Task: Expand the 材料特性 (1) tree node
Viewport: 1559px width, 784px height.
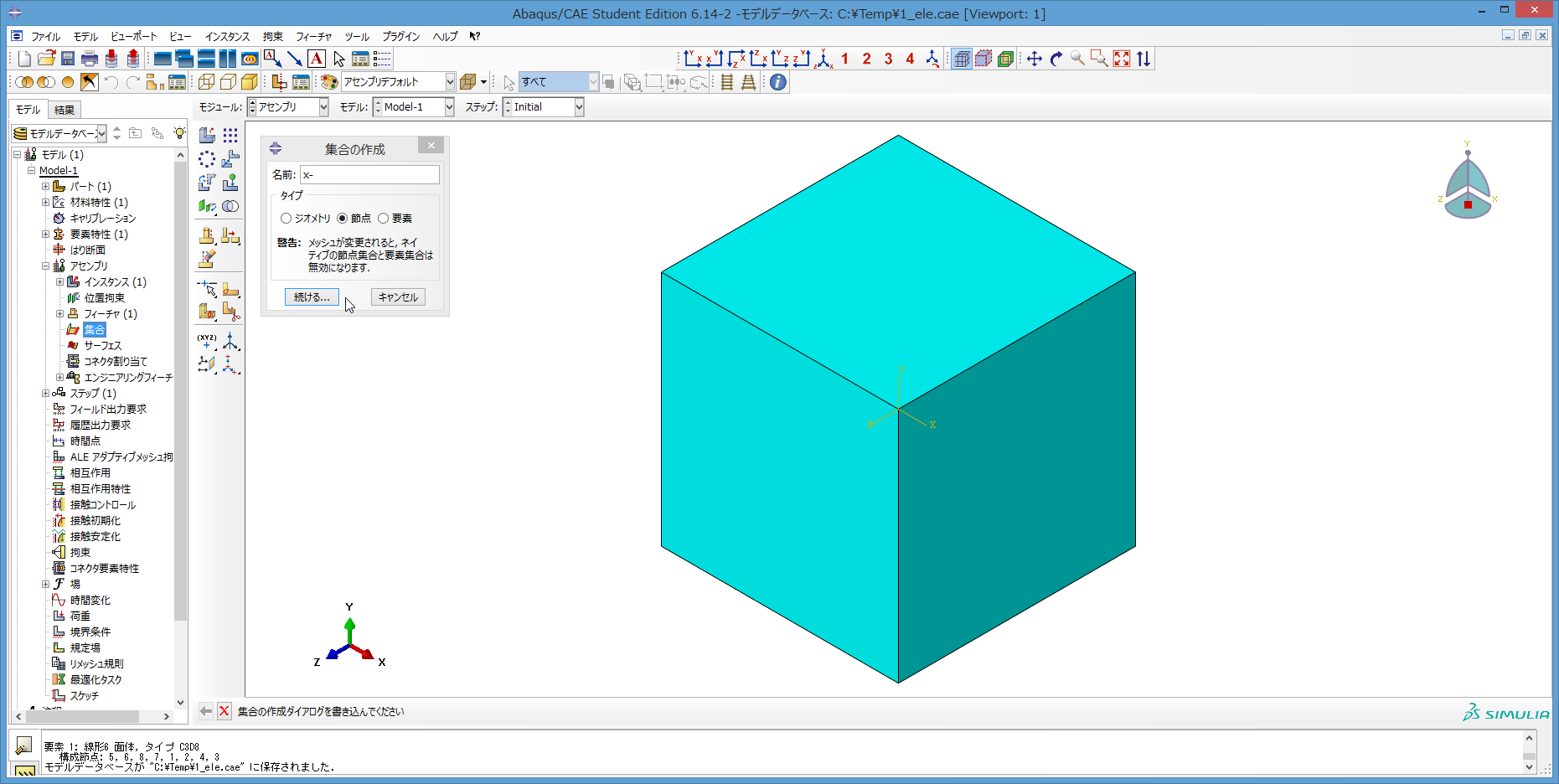Action: [x=46, y=203]
